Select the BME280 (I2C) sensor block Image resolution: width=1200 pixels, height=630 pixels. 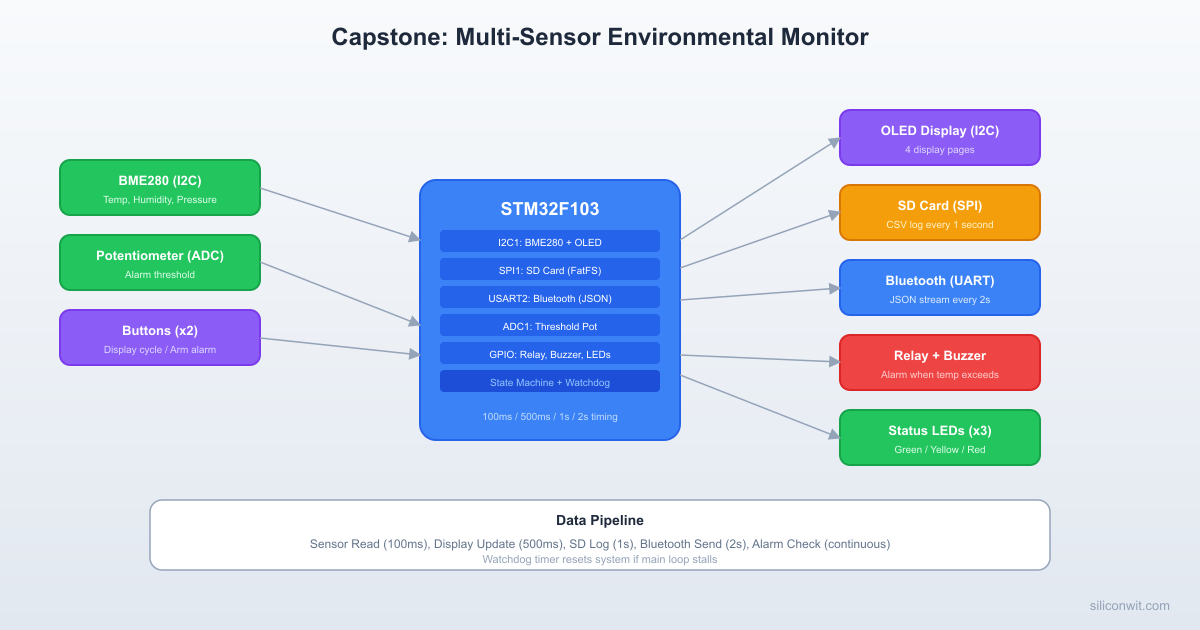tap(159, 187)
